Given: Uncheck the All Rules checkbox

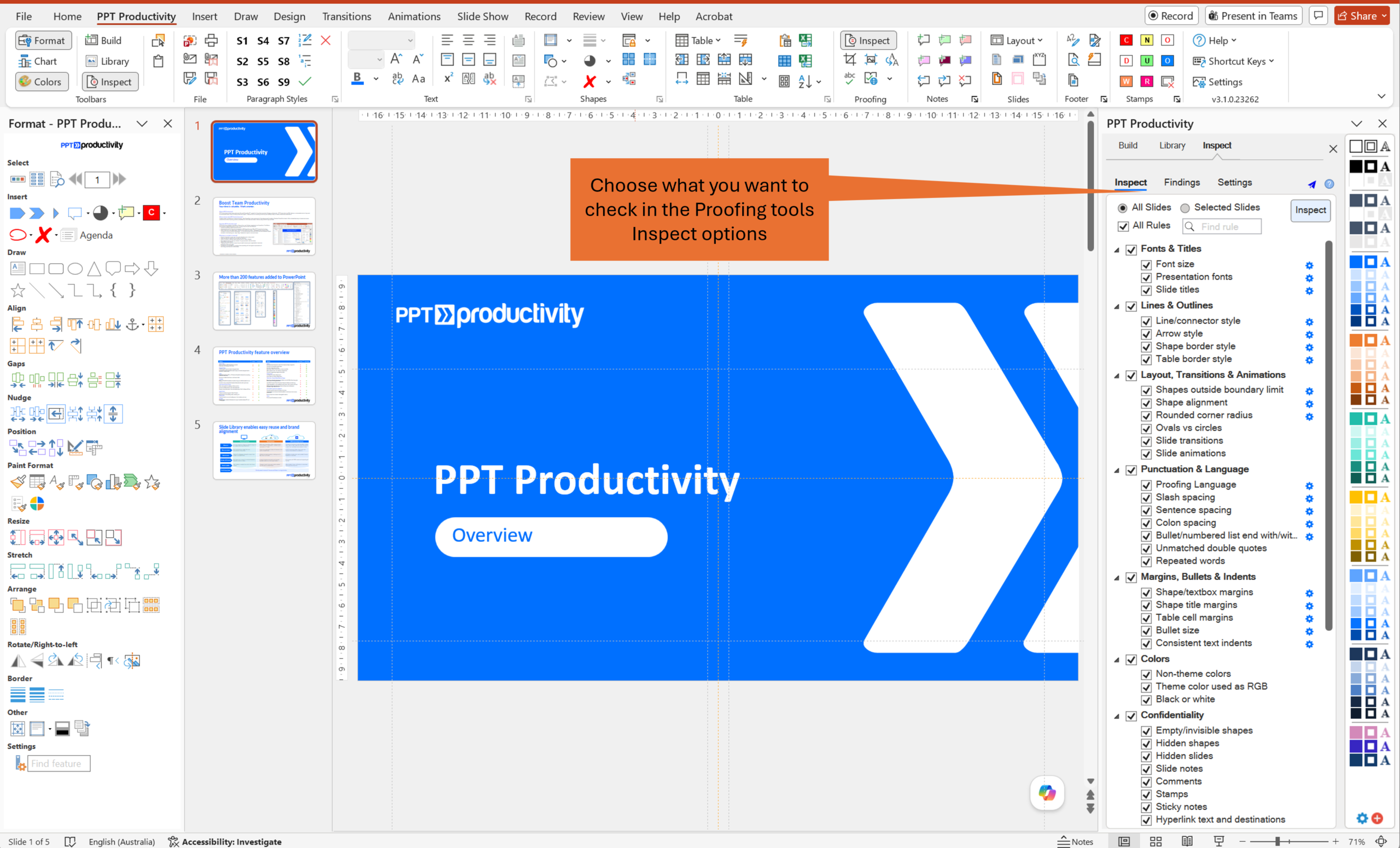Looking at the screenshot, I should 1123,226.
